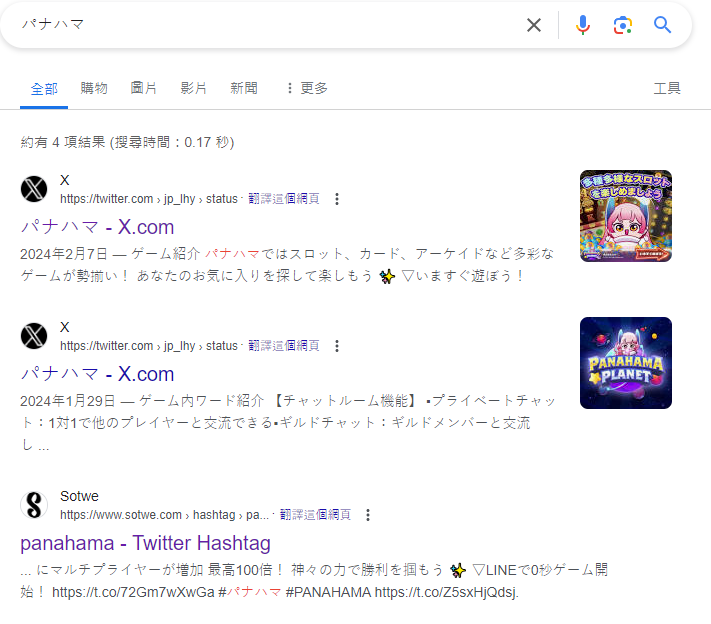Switch to the 購物 tab

pyautogui.click(x=94, y=88)
